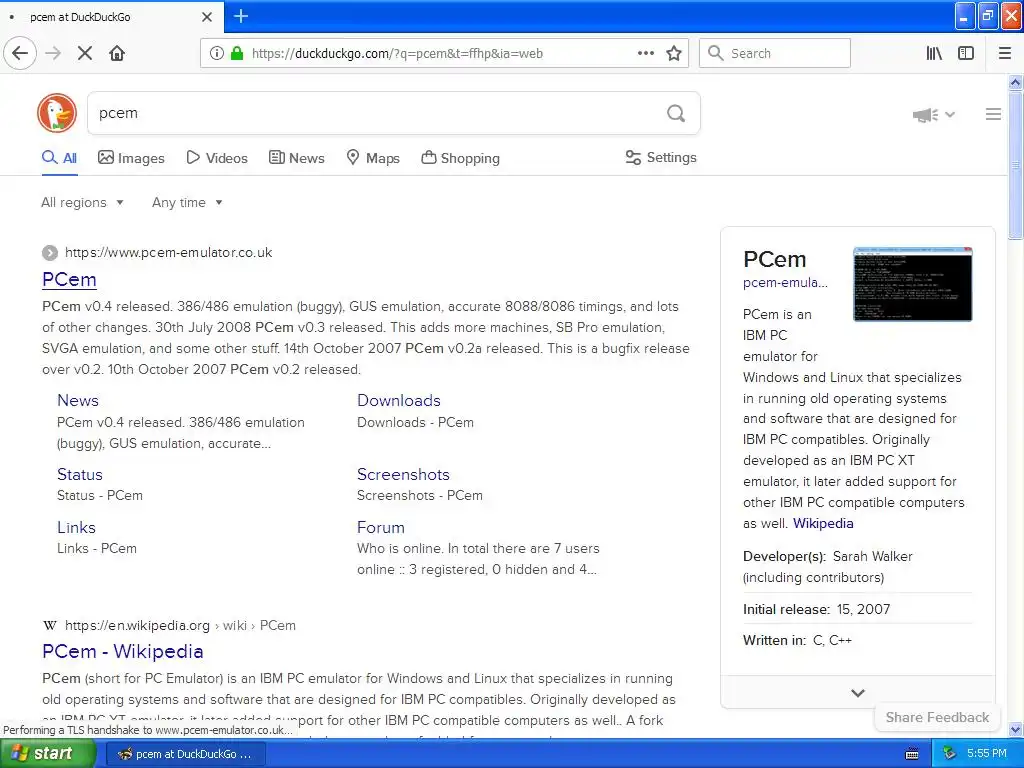The width and height of the screenshot is (1024, 768).
Task: Open the PCem result title link
Action: click(x=69, y=279)
